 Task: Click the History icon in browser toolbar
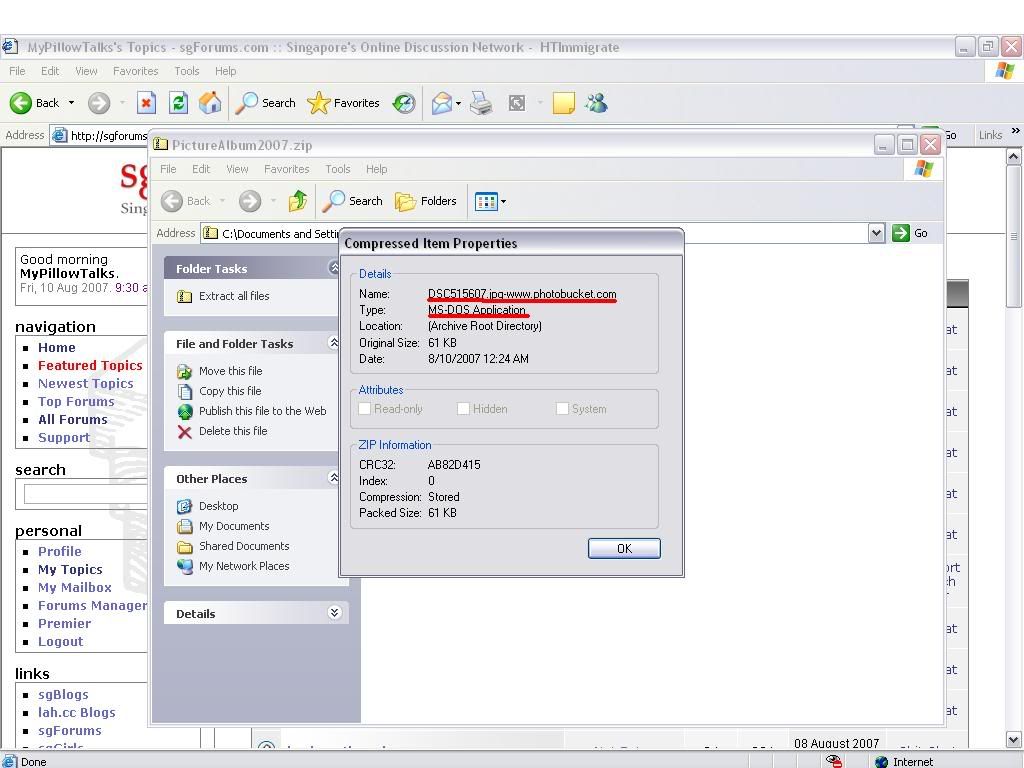[404, 103]
